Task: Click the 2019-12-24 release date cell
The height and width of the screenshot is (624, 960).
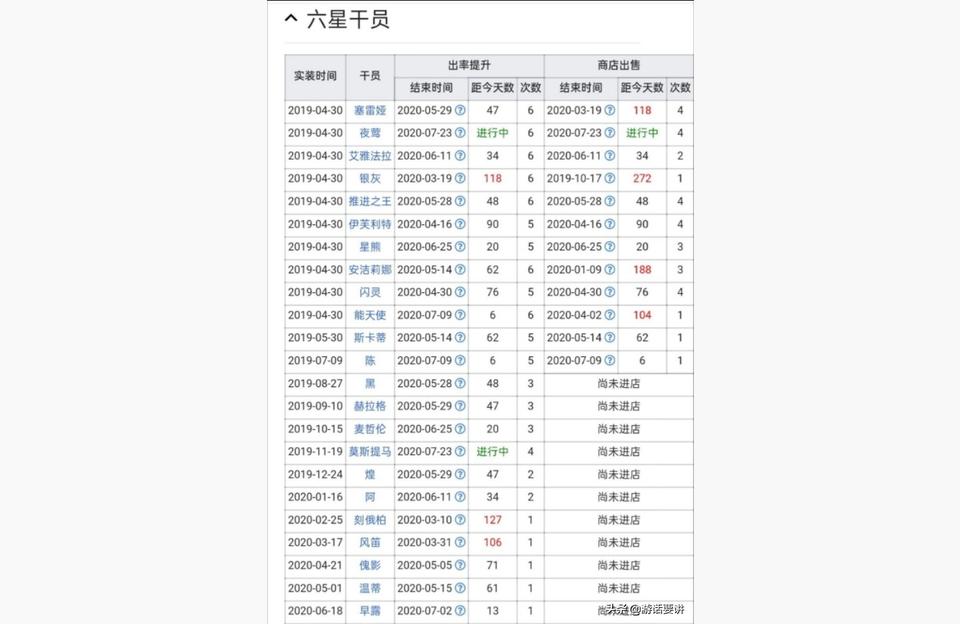Action: click(315, 474)
